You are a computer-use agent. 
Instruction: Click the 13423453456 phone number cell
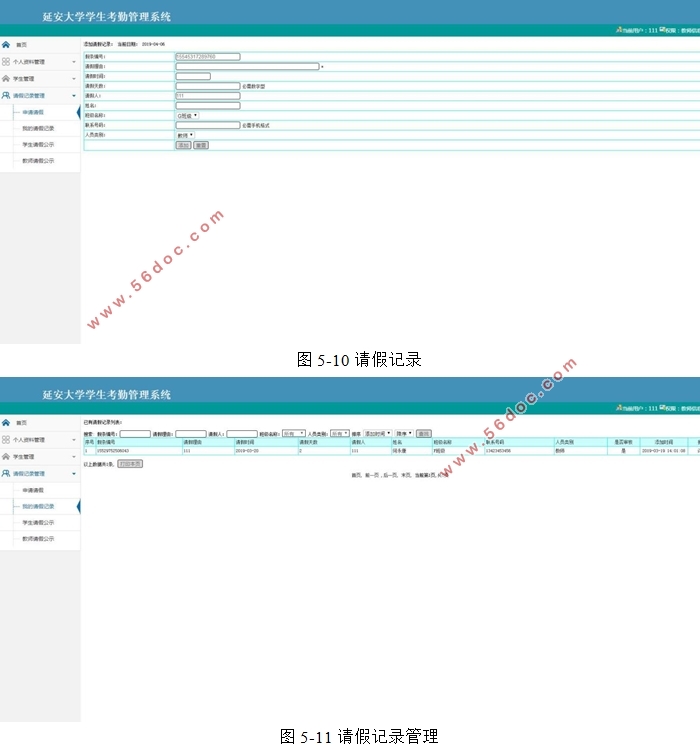498,451
